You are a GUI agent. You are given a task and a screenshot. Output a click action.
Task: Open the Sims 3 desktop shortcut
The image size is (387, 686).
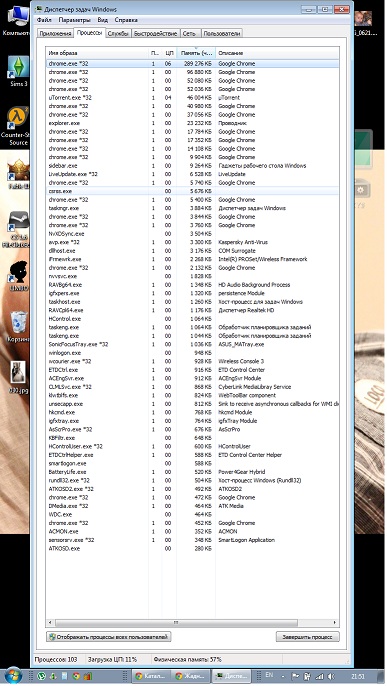18,71
